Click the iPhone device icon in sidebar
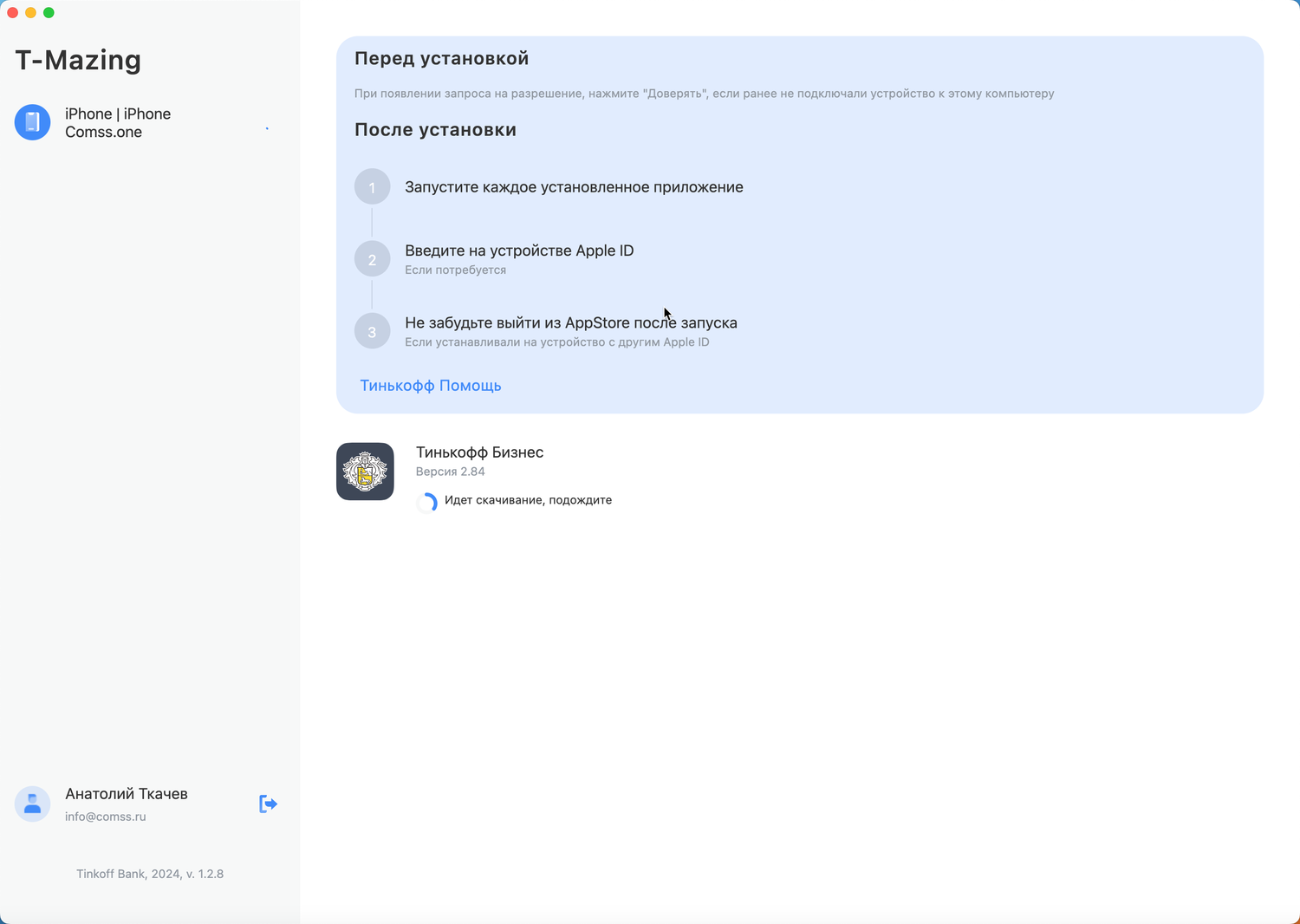The height and width of the screenshot is (924, 1300). (x=32, y=122)
